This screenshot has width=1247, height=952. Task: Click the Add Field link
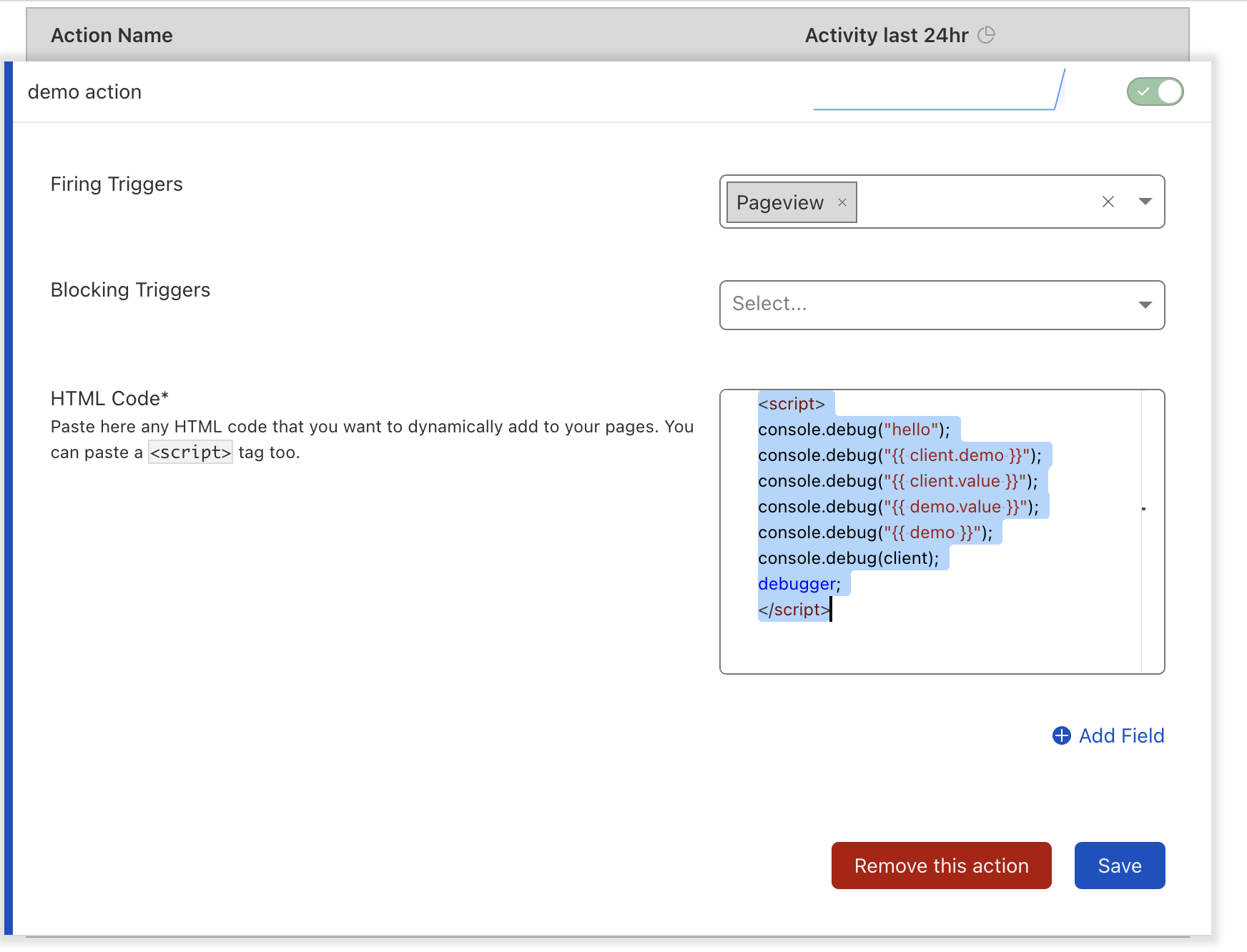pyautogui.click(x=1120, y=735)
